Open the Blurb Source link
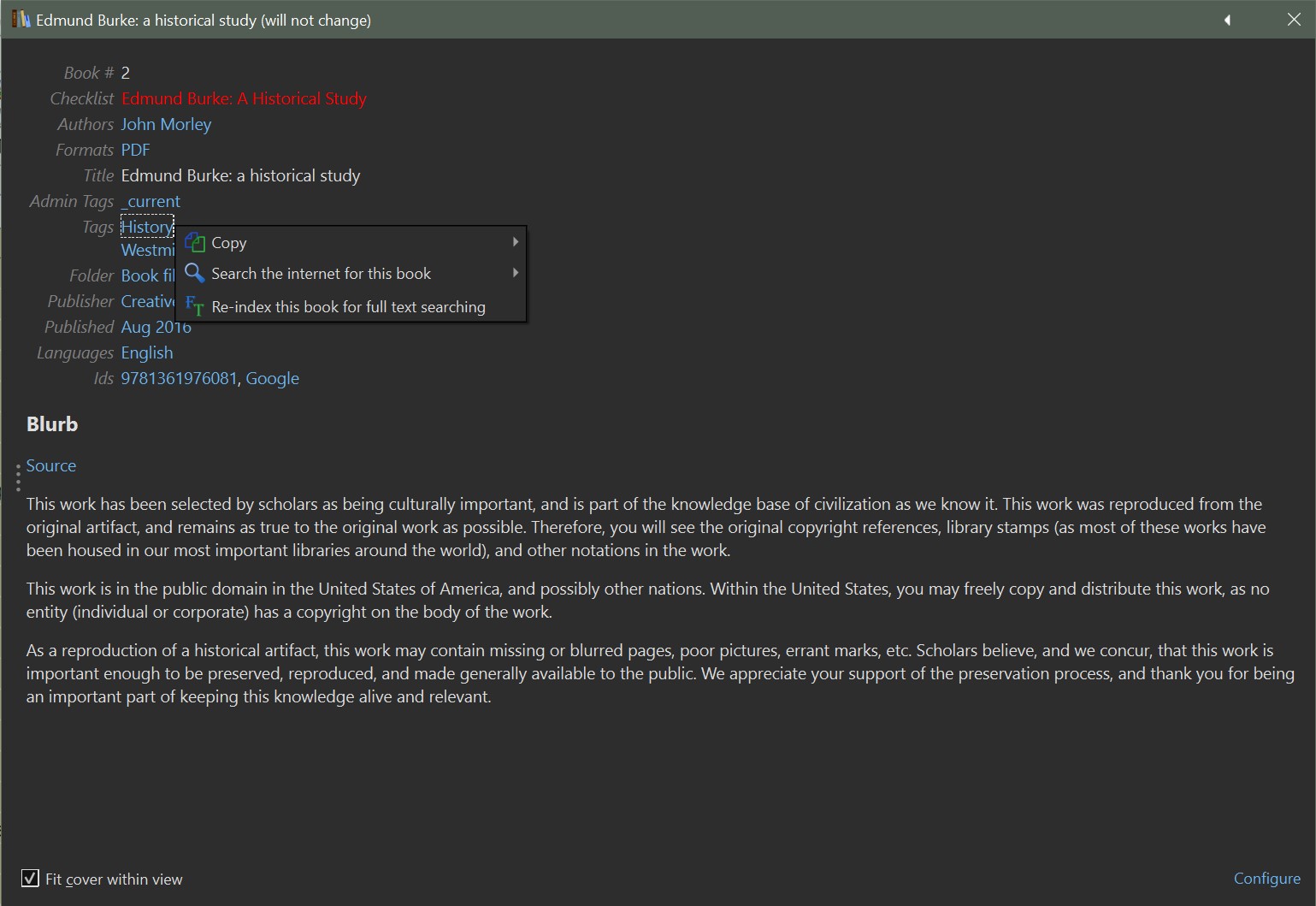Screen dimensions: 1316x906 pos(51,465)
